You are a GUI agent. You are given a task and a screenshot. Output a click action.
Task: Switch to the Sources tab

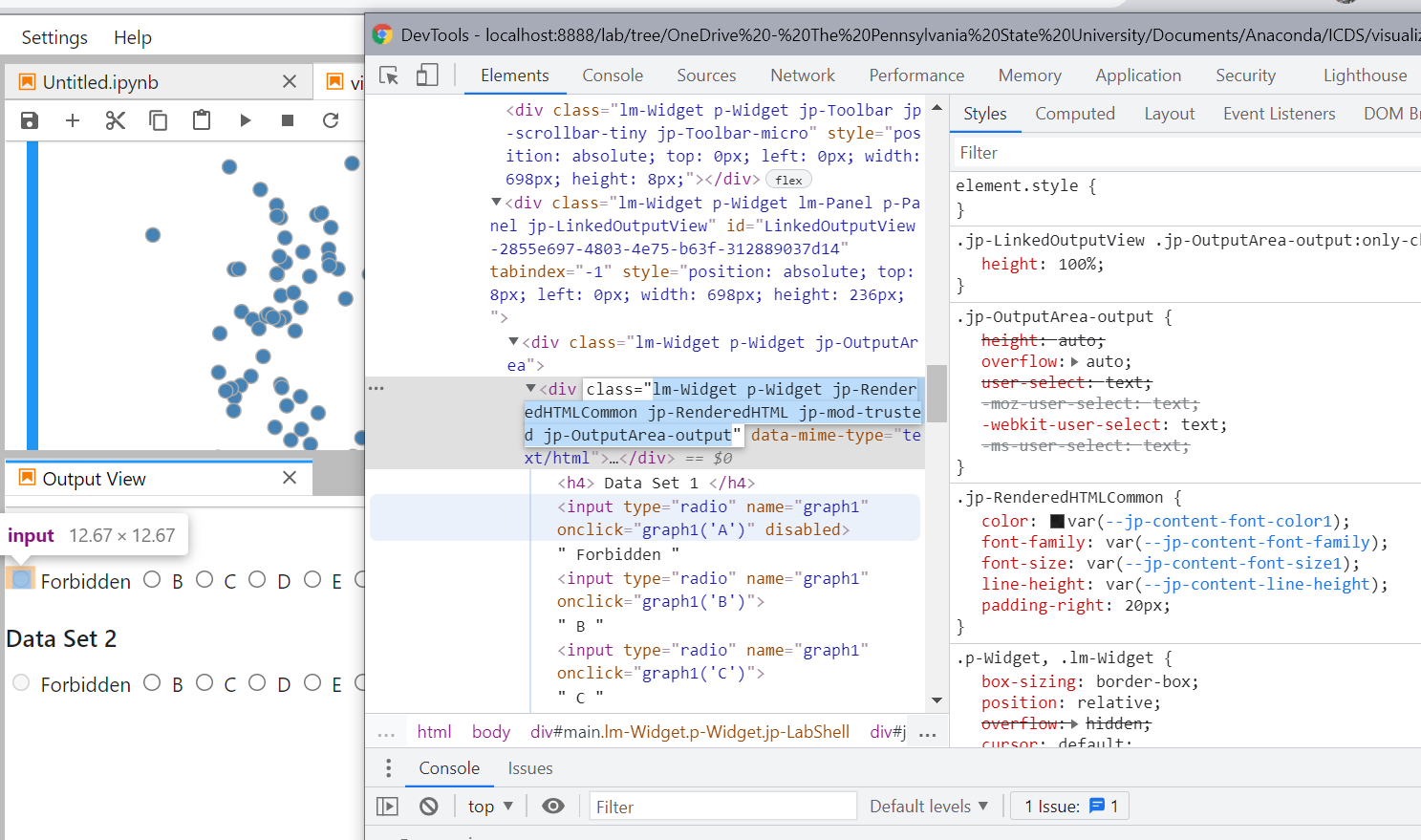(706, 75)
